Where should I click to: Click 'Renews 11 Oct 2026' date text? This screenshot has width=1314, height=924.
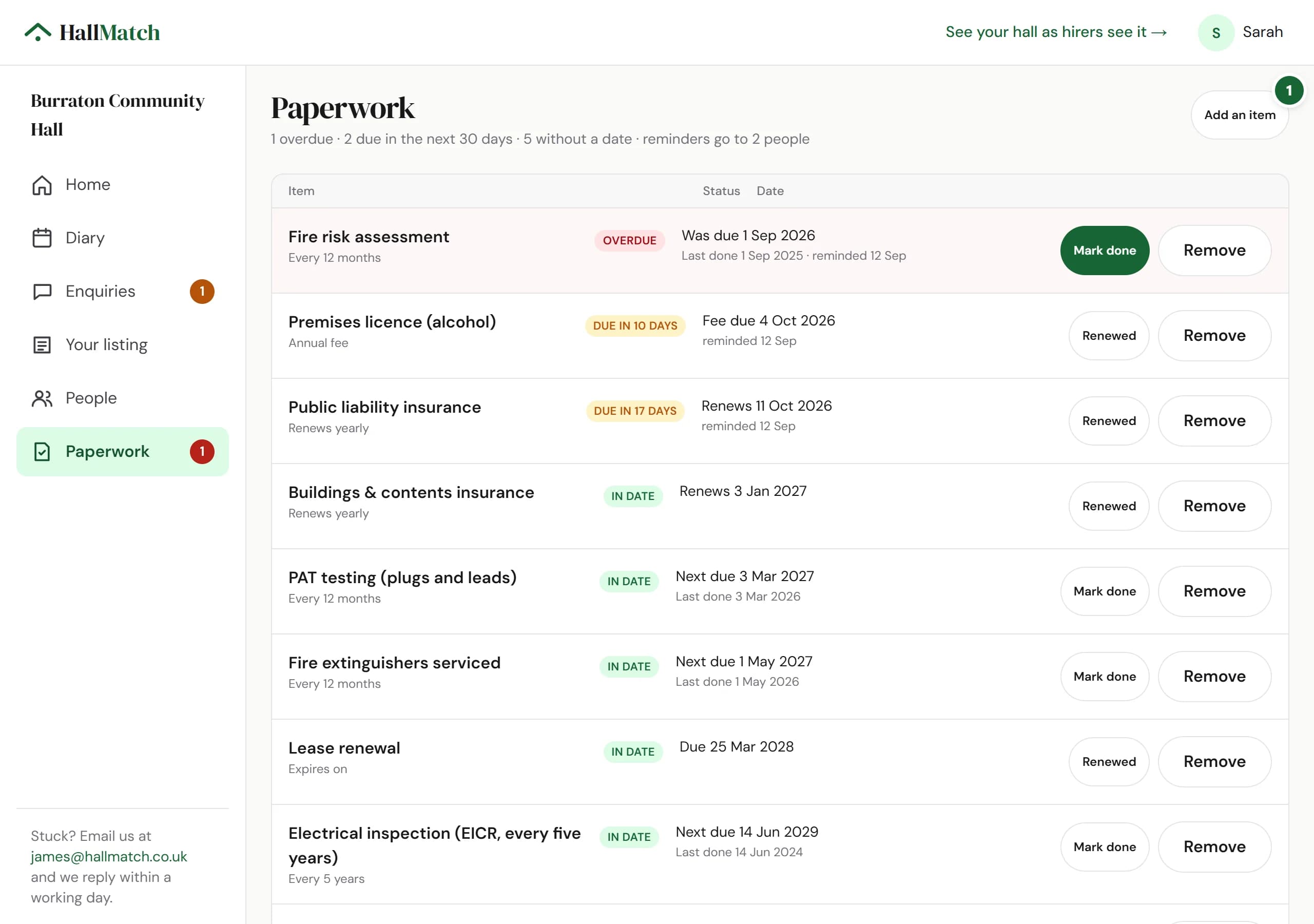click(x=766, y=407)
